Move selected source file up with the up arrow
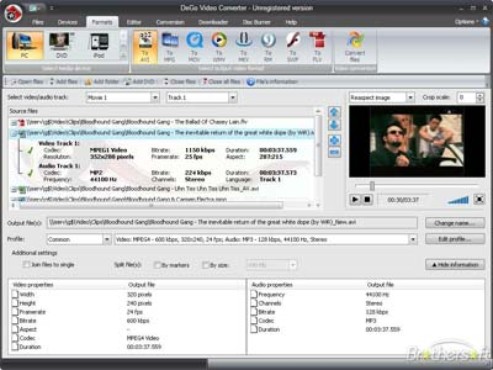493x370 pixels. click(335, 112)
